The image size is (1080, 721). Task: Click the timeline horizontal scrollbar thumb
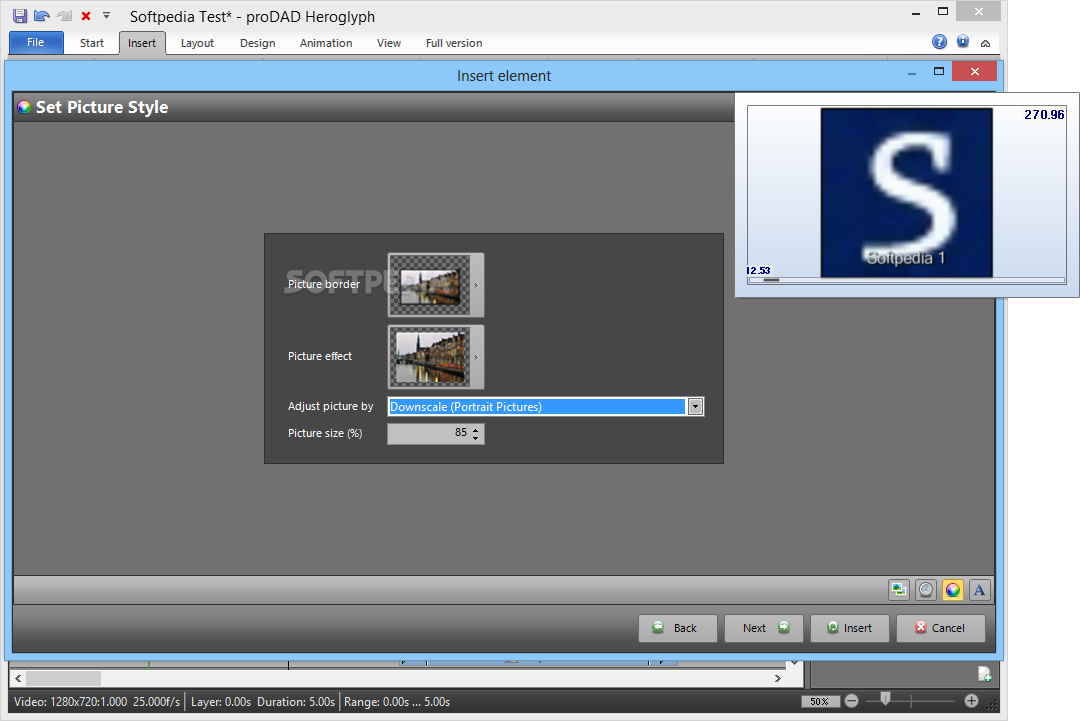pos(63,678)
